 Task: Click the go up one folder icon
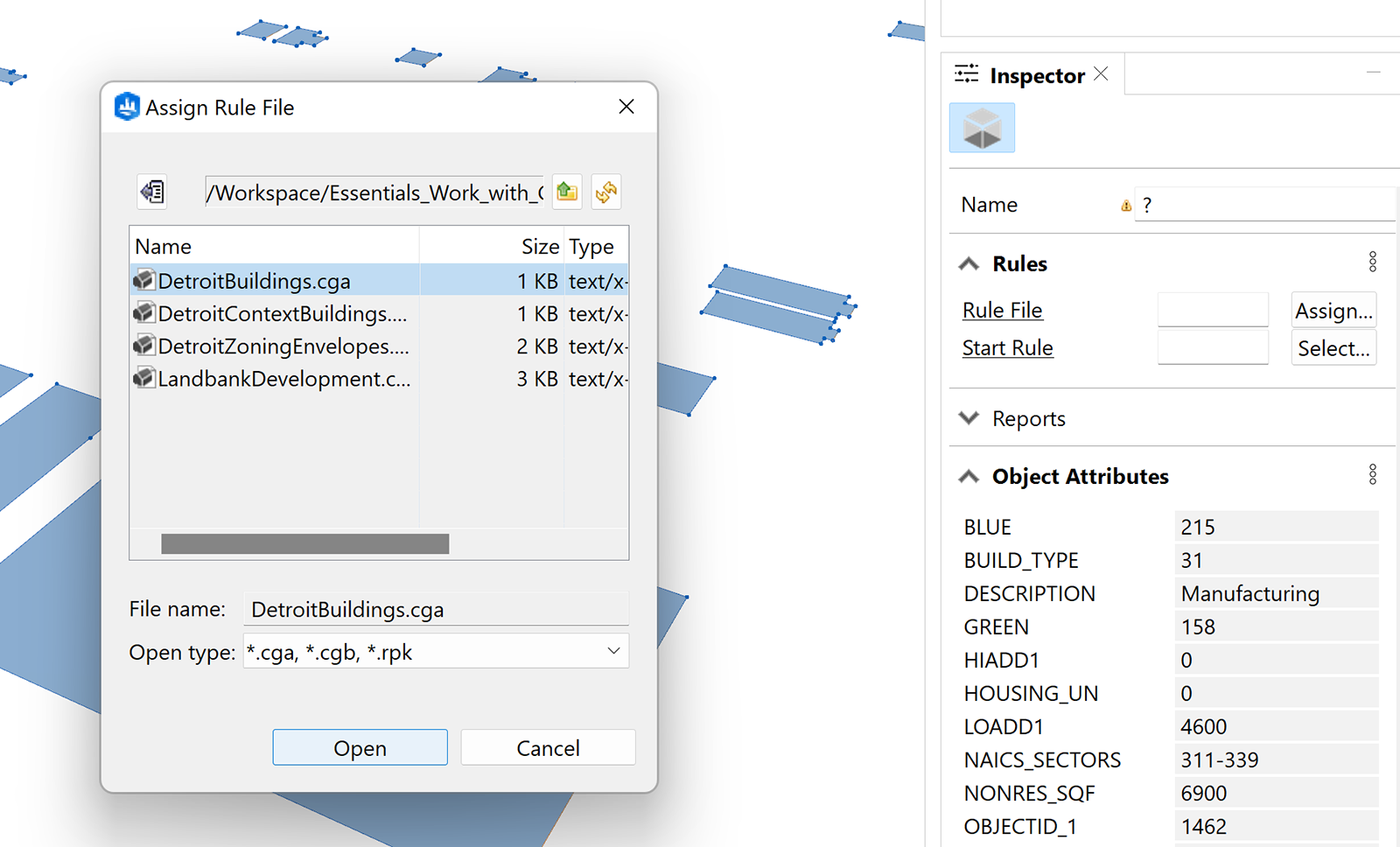[567, 192]
